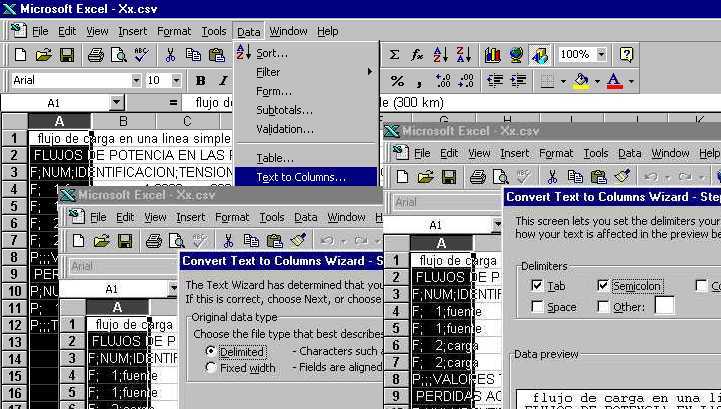The height and width of the screenshot is (409, 721).
Task: Select row 13 header in main window
Action: click(15, 342)
